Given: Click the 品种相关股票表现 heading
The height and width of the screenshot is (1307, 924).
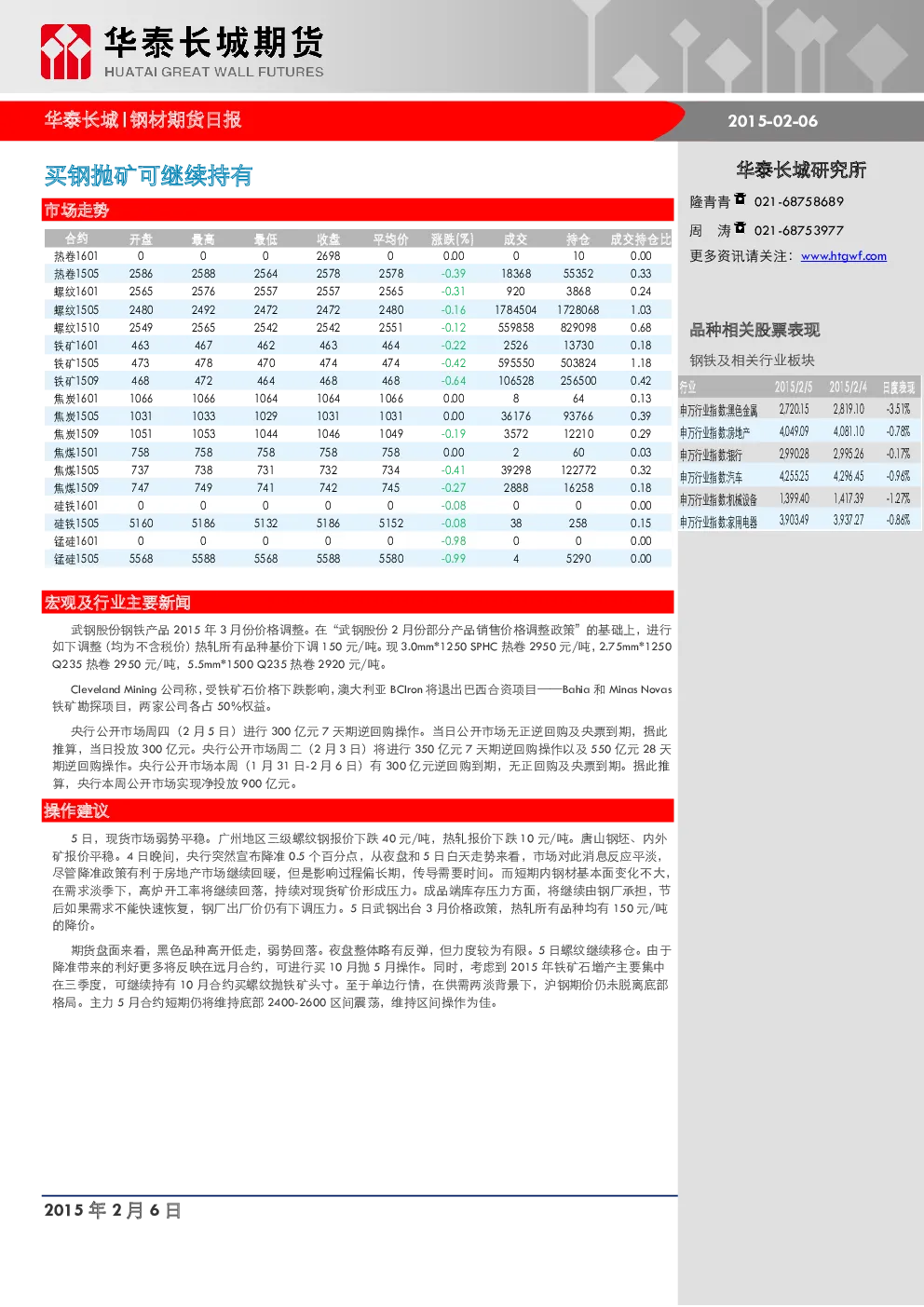Looking at the screenshot, I should coord(754,330).
